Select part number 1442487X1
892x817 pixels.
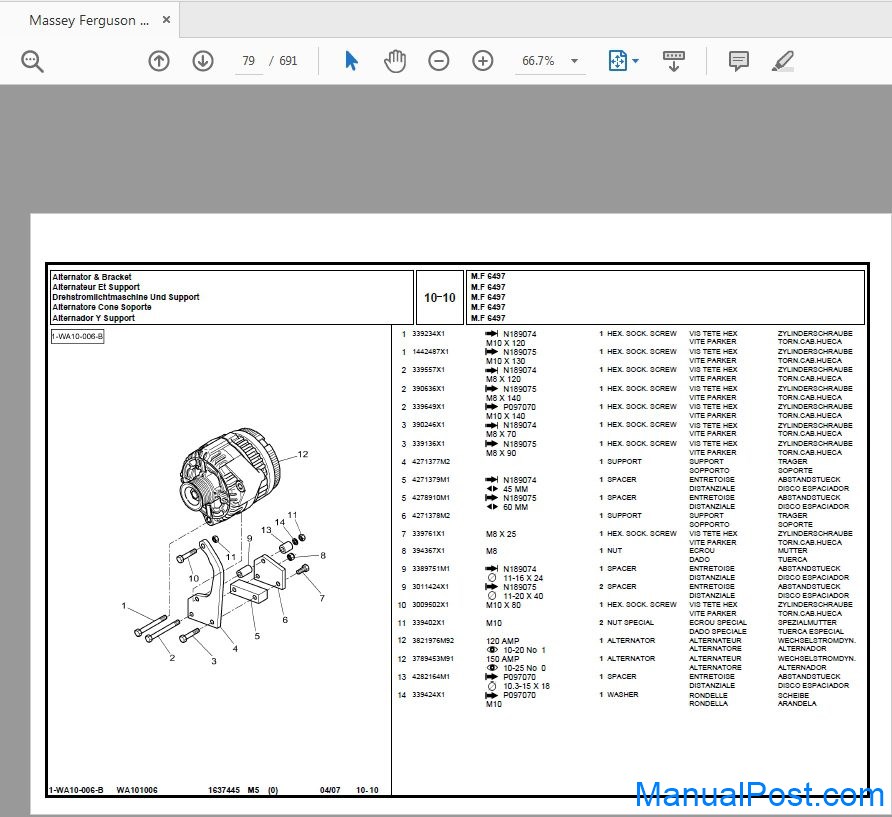pos(430,352)
